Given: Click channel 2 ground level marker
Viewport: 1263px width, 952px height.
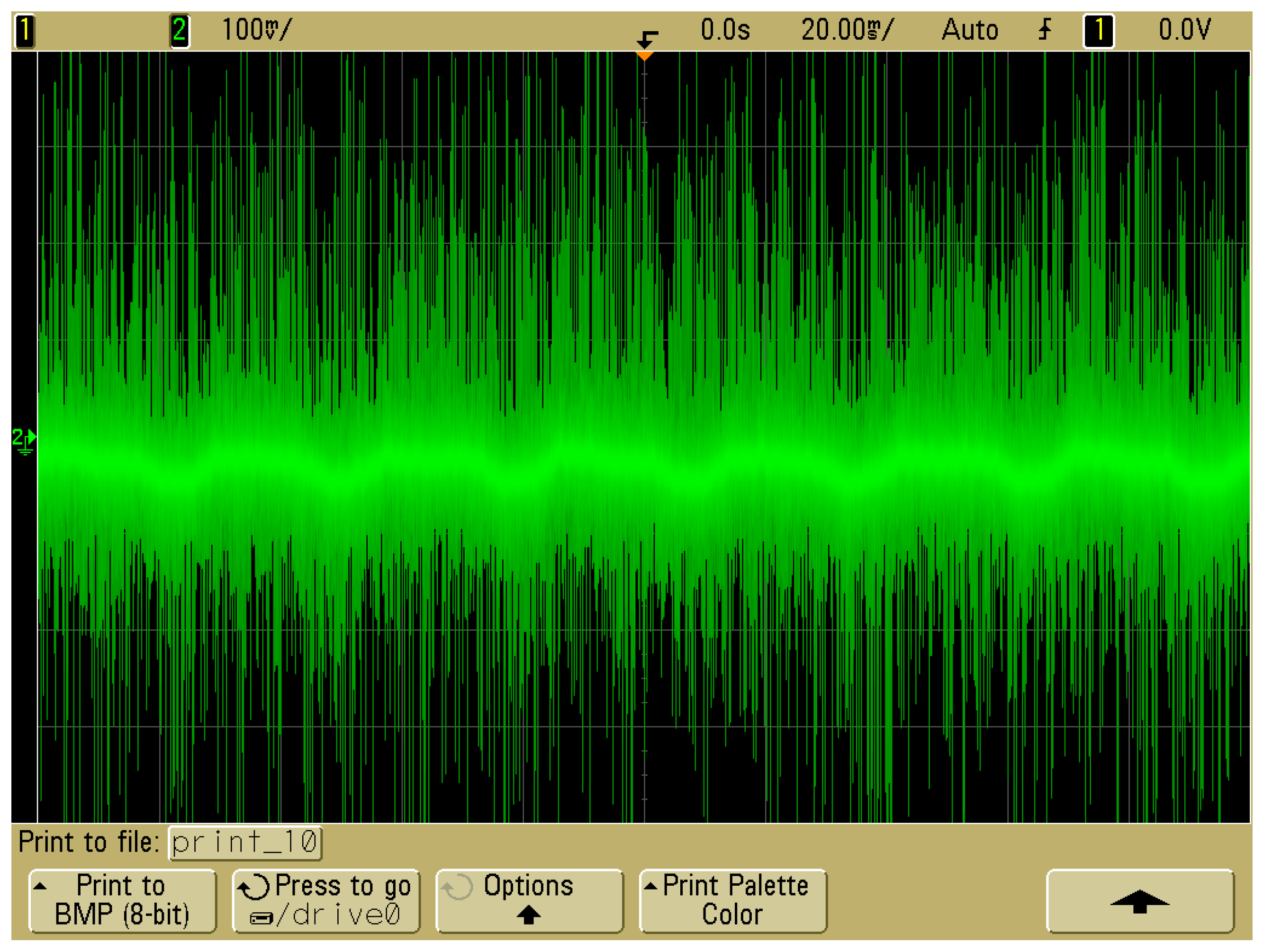Looking at the screenshot, I should click(x=24, y=440).
